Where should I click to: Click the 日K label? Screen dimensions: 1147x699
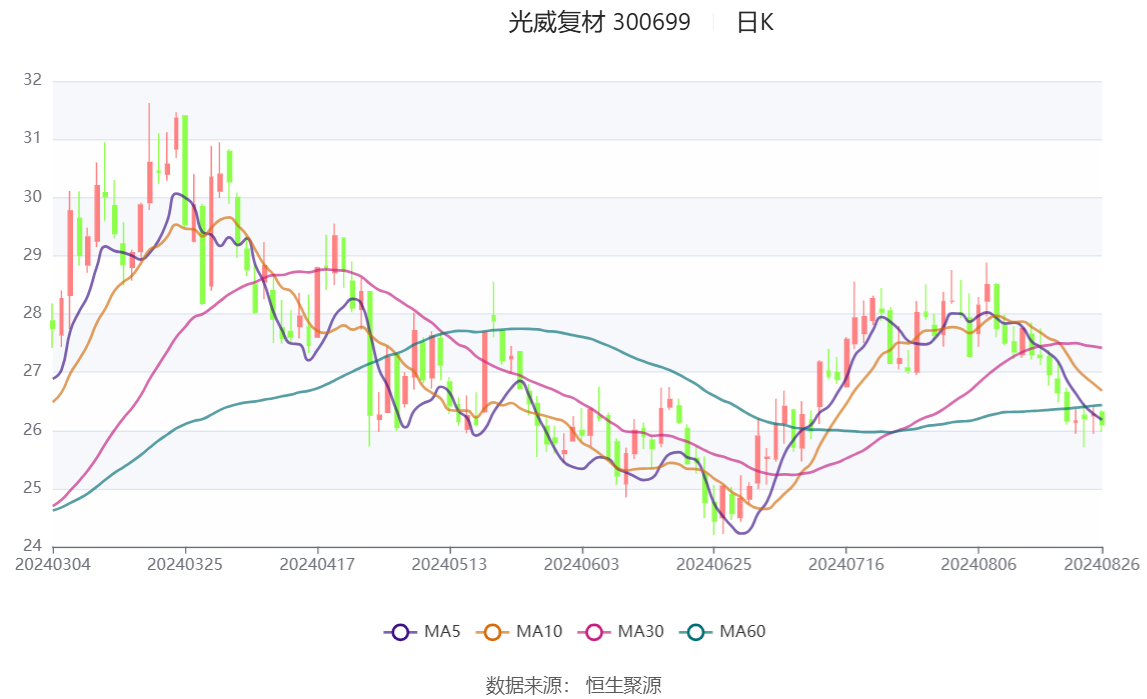(754, 23)
